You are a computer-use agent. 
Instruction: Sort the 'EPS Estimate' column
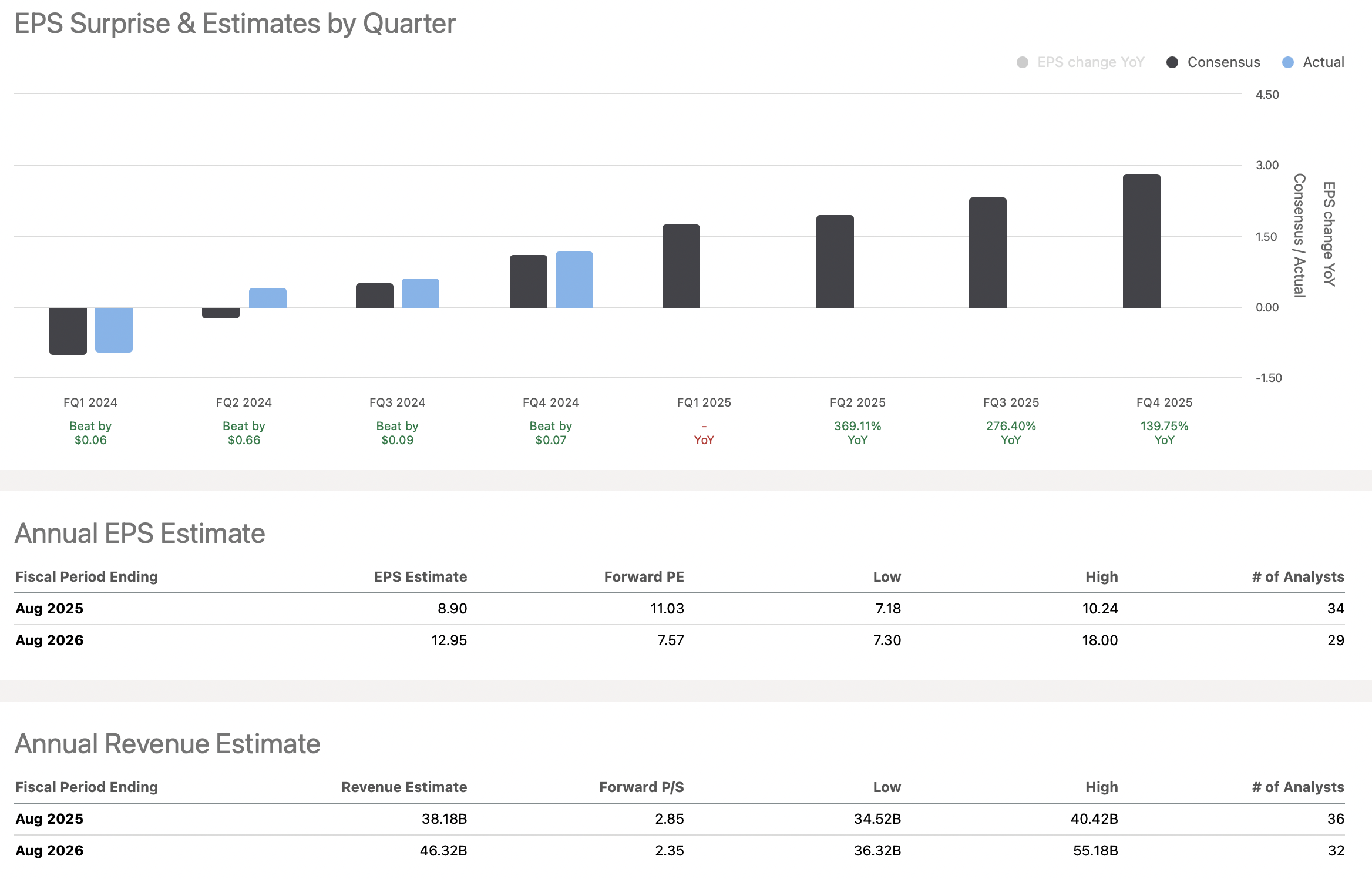tap(421, 577)
